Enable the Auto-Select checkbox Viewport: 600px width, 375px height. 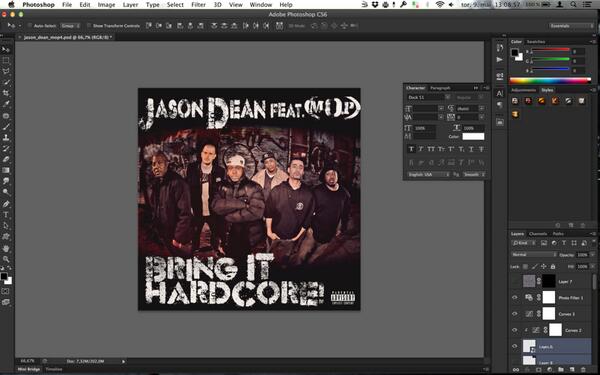pyautogui.click(x=29, y=26)
